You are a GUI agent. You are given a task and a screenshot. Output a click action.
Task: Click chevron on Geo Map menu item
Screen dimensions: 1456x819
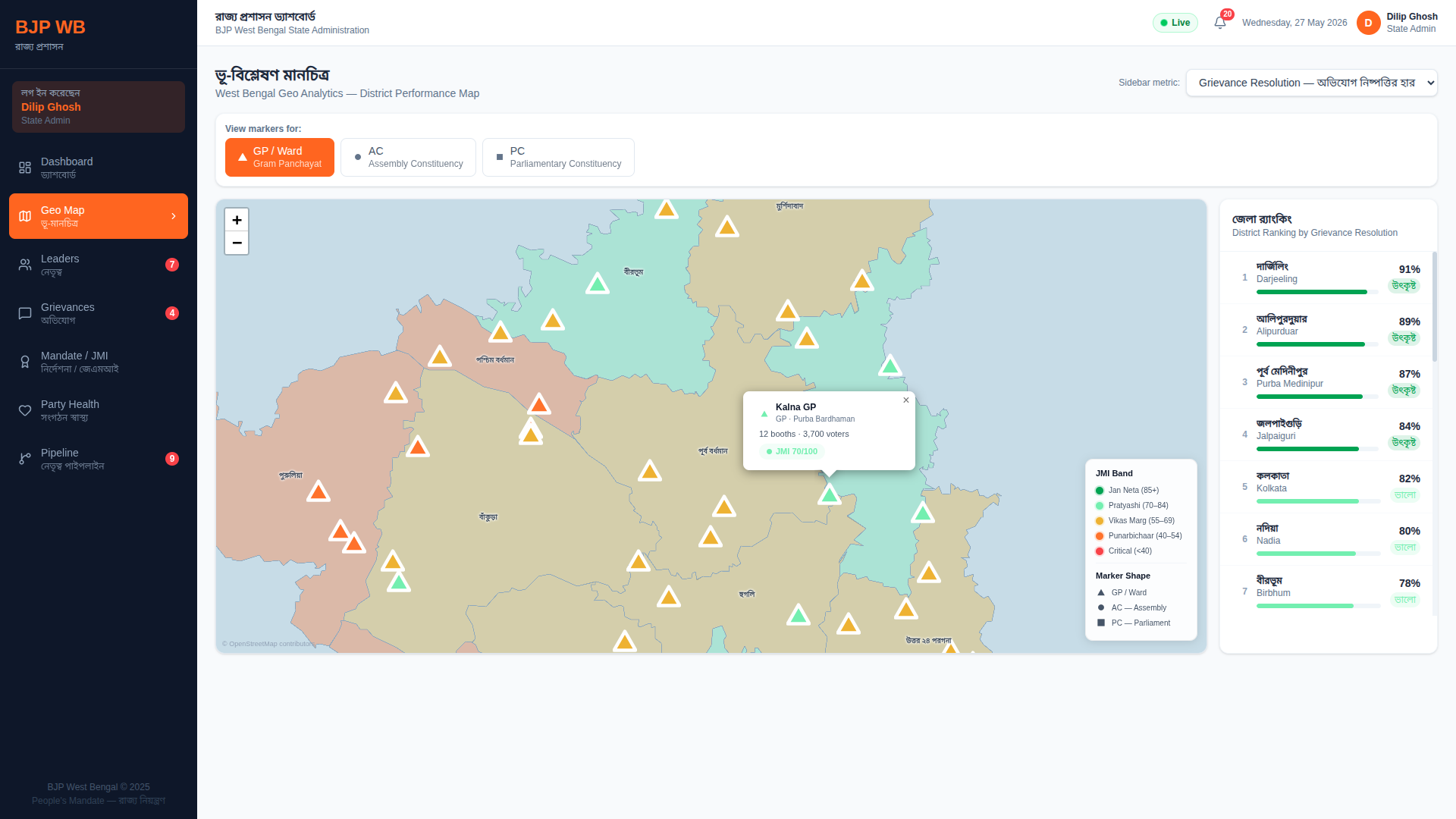[x=174, y=216]
